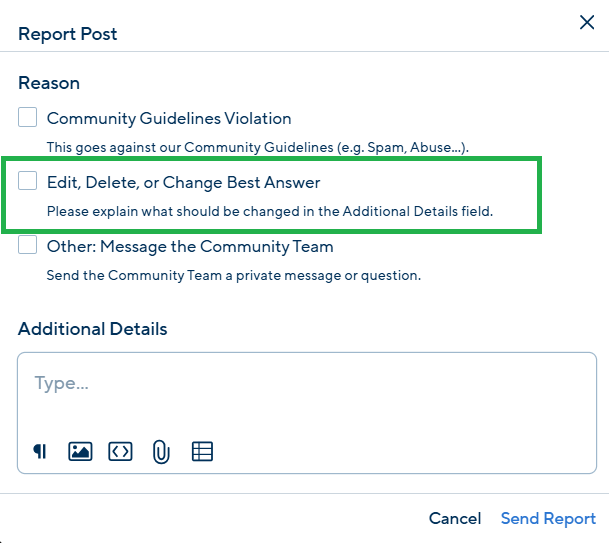Screen dimensions: 609x543
Task: Open the paragraph formatting menu icon
Action: pyautogui.click(x=40, y=451)
